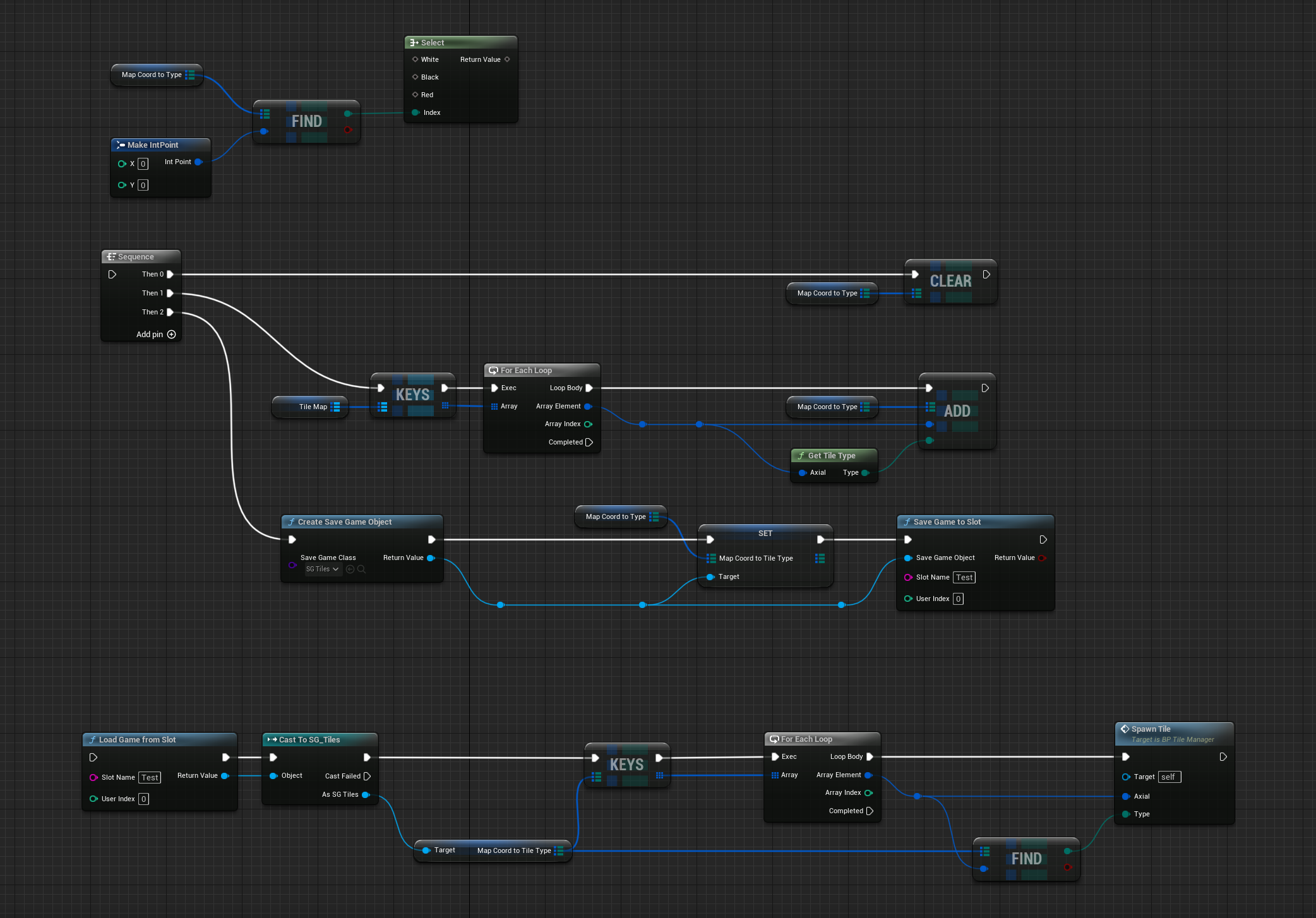Click the use-selected arrow icon beside SG Tiles
The width and height of the screenshot is (1316, 918).
[350, 569]
